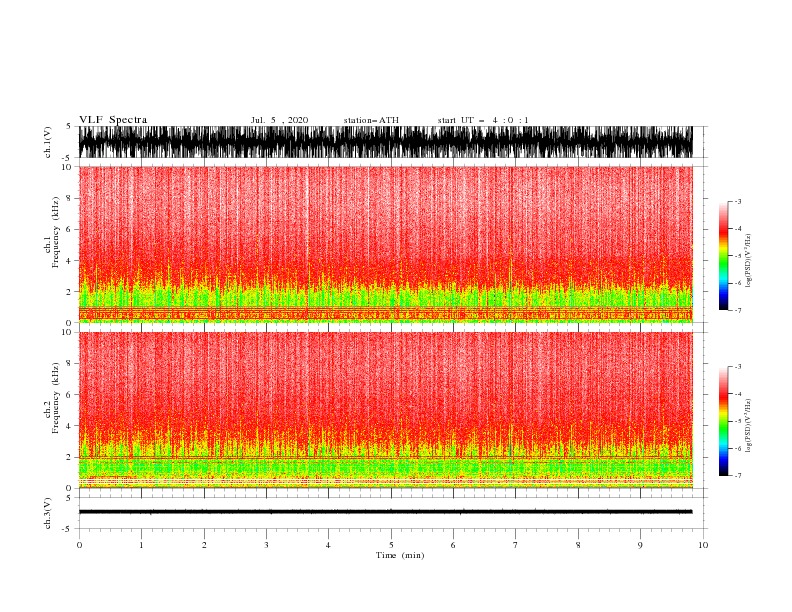
Task: Click the time axis tick label "3"
Action: [x=266, y=545]
